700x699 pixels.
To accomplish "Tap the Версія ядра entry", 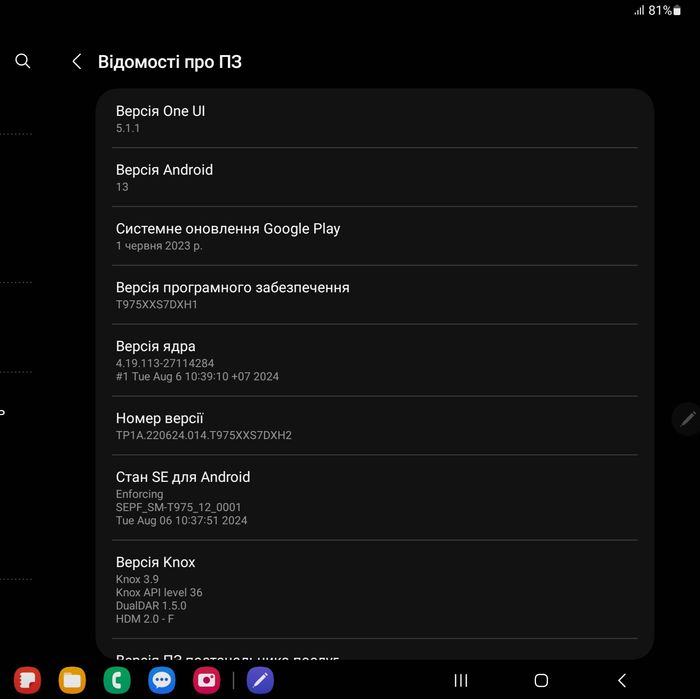I will tap(375, 360).
